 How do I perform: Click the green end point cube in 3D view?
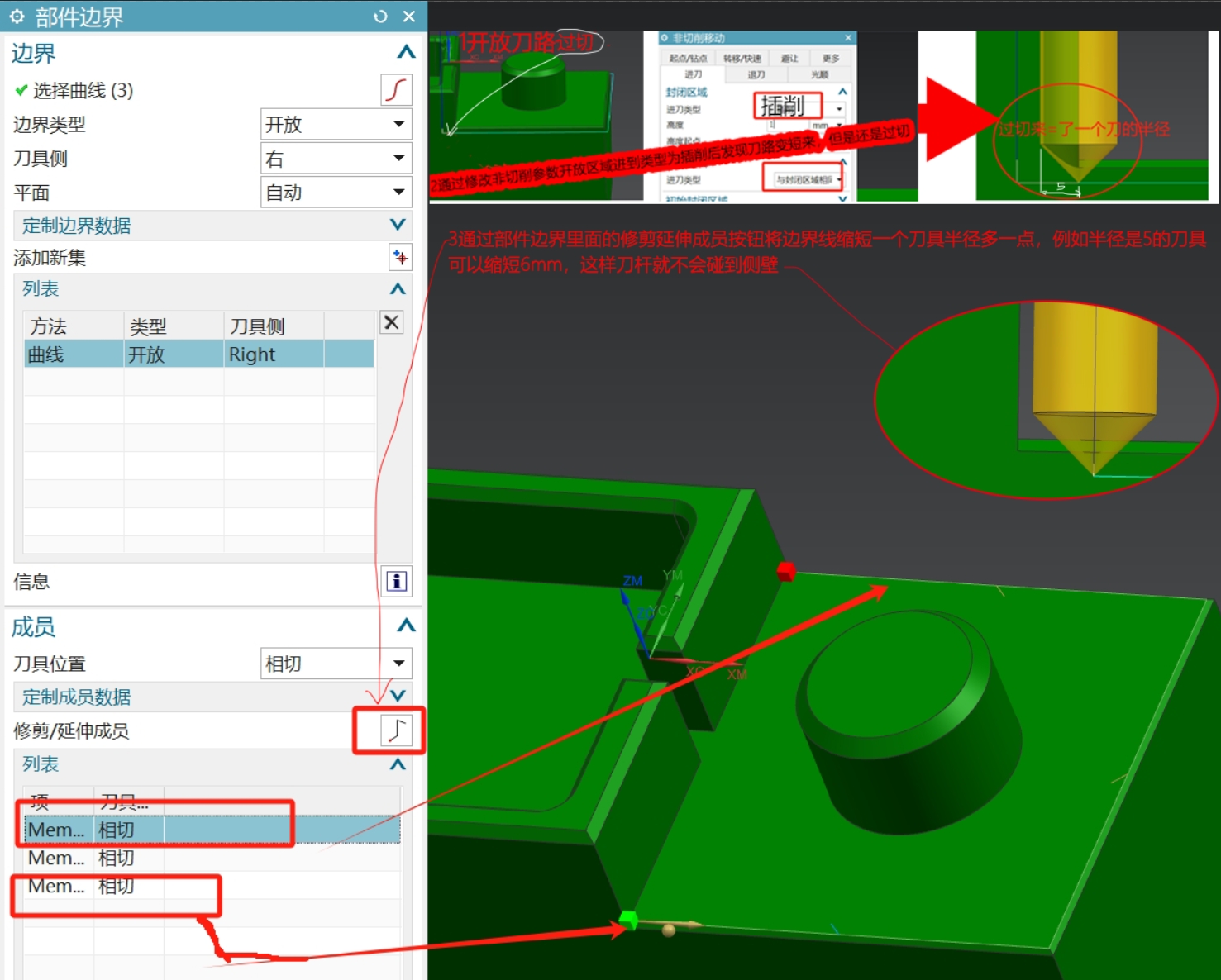pyautogui.click(x=628, y=920)
